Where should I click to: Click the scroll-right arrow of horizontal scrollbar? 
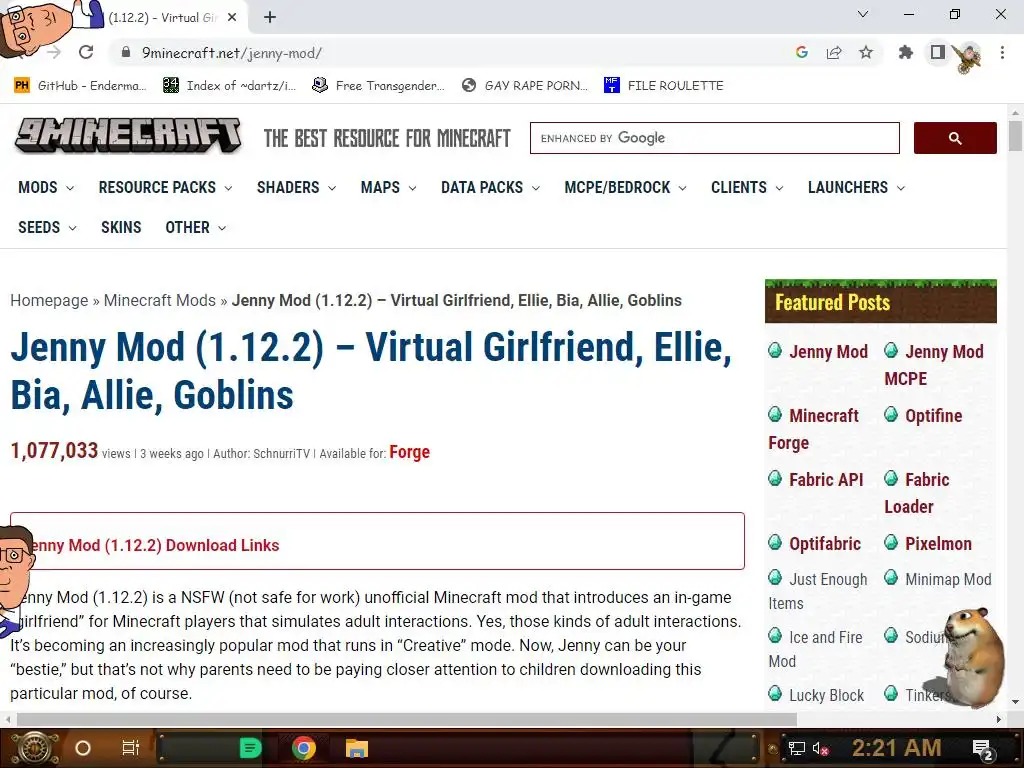(999, 719)
